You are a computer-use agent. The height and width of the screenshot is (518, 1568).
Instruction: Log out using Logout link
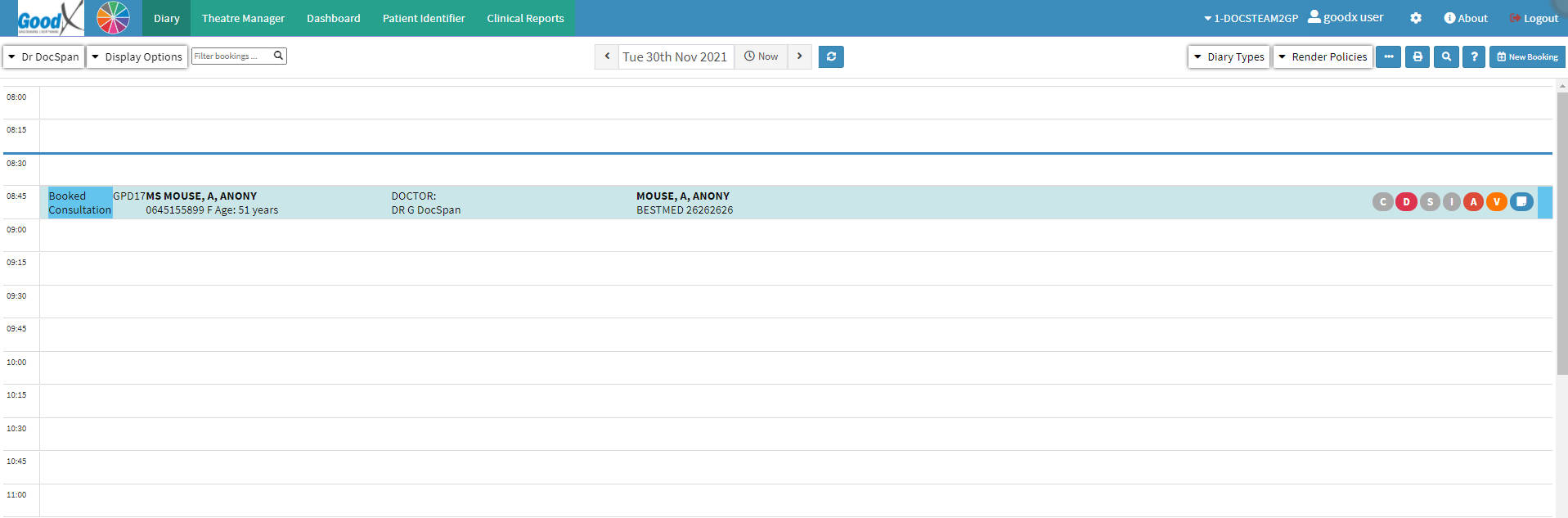coord(1534,18)
